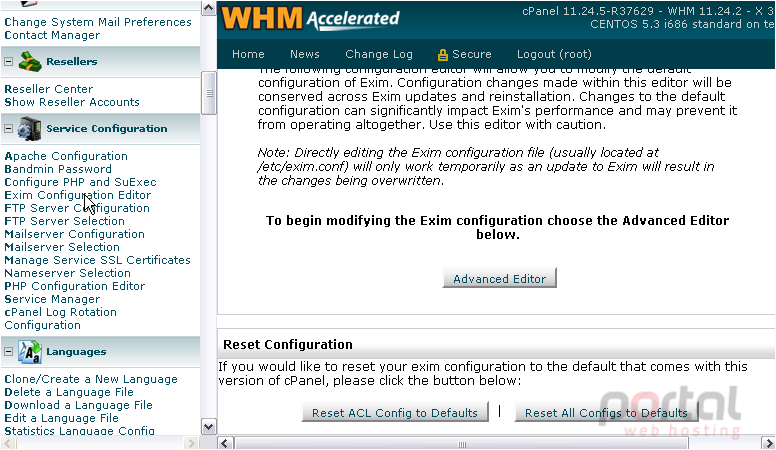Open Contact Manager link
Screen dimensions: 776x450
click(x=52, y=35)
